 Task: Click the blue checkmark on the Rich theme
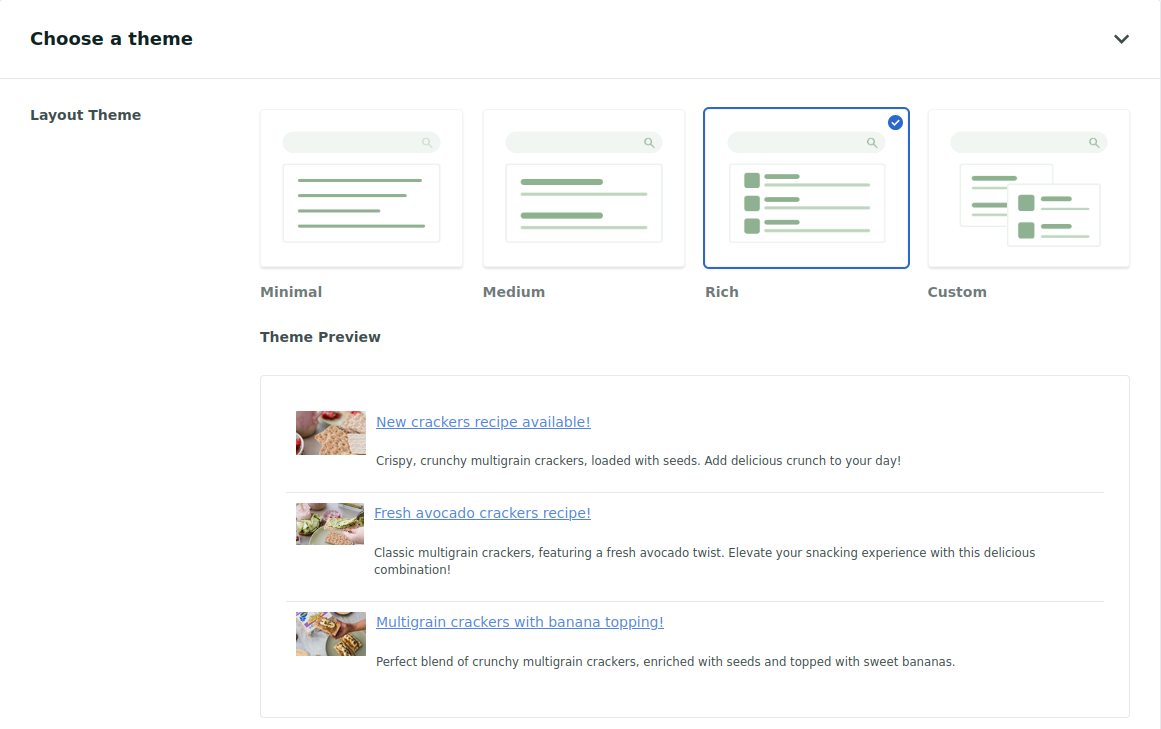(x=895, y=122)
